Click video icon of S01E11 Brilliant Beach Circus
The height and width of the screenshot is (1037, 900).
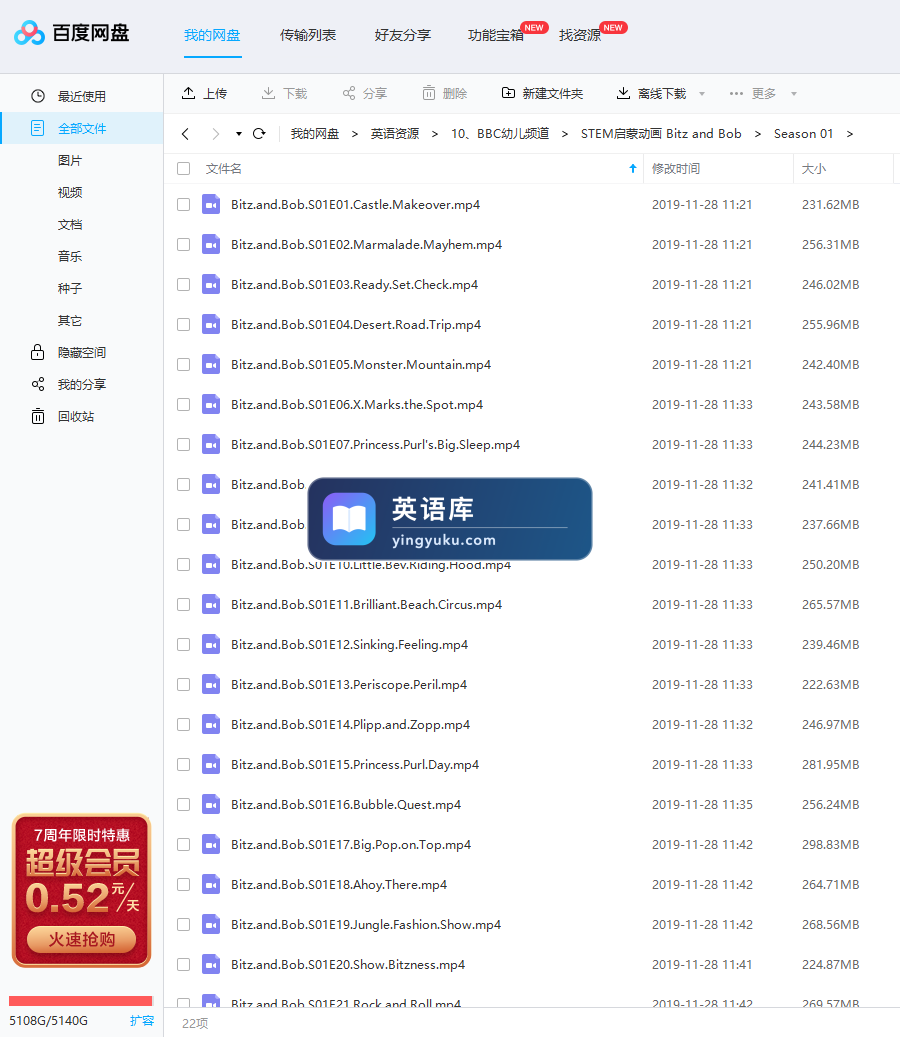coord(211,604)
